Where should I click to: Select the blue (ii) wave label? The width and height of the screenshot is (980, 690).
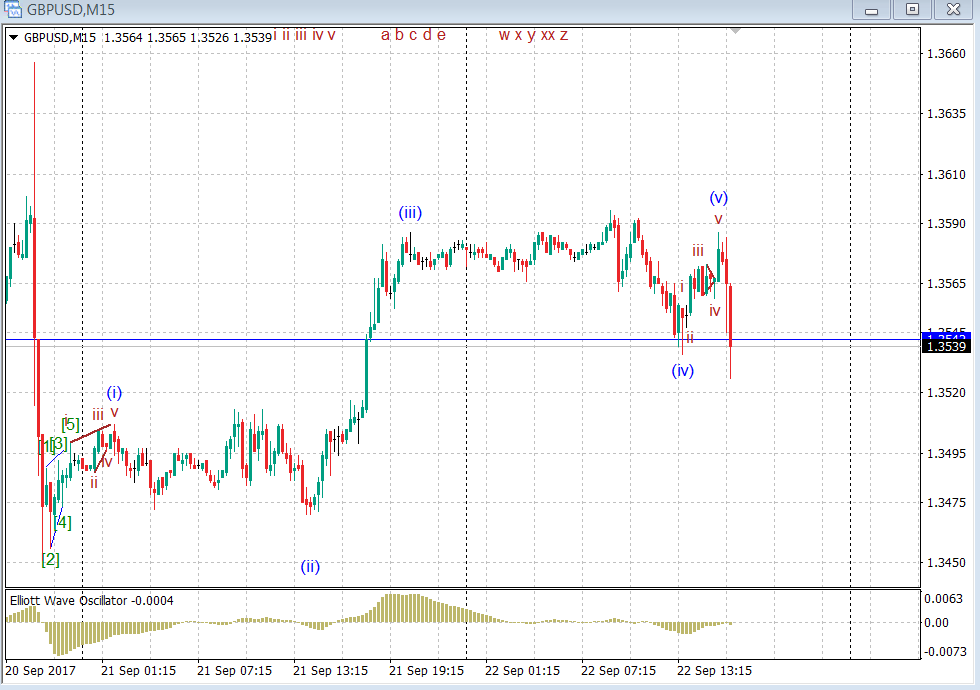[310, 566]
